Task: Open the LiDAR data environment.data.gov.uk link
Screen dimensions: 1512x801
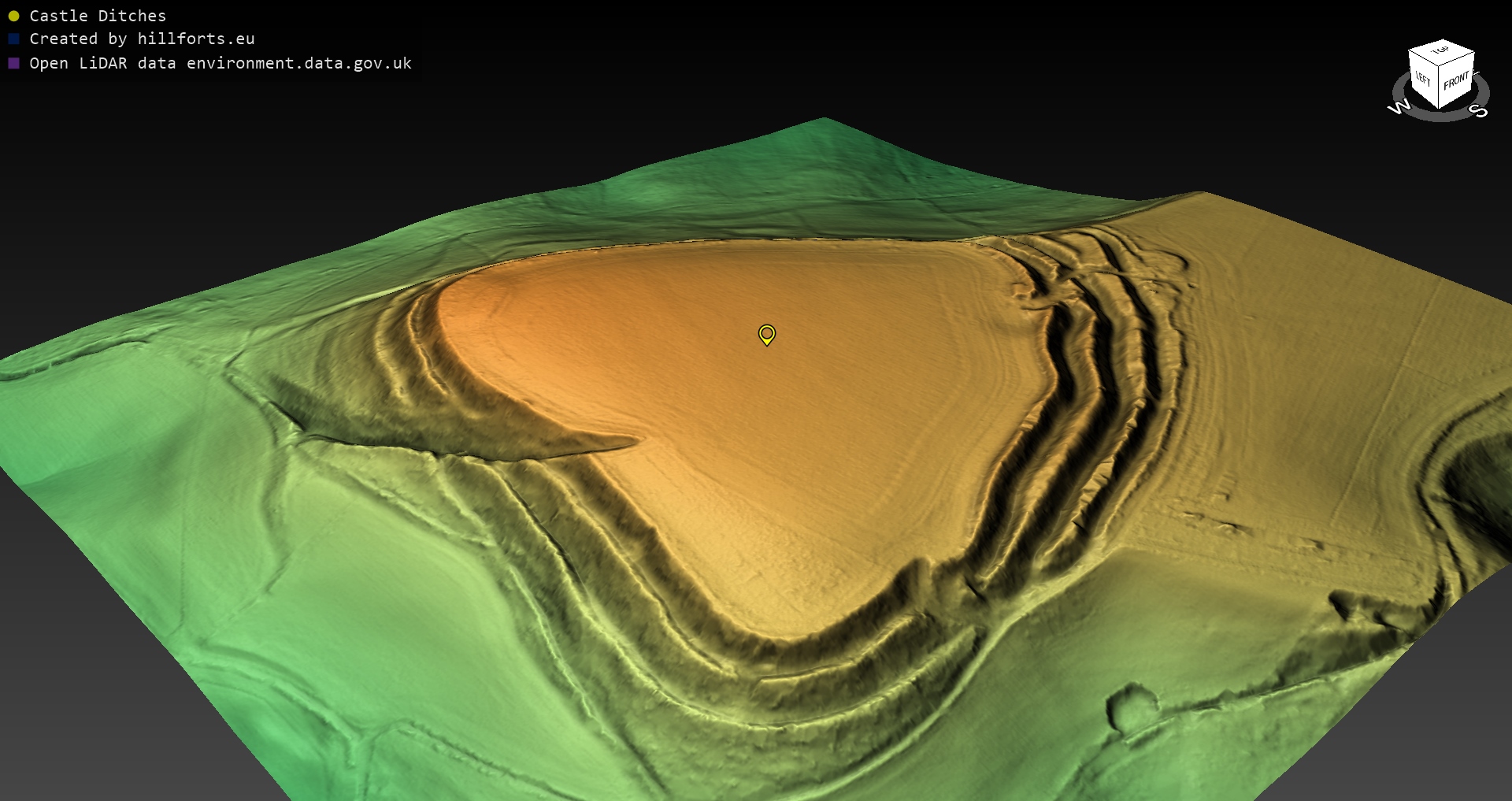Action: coord(220,63)
